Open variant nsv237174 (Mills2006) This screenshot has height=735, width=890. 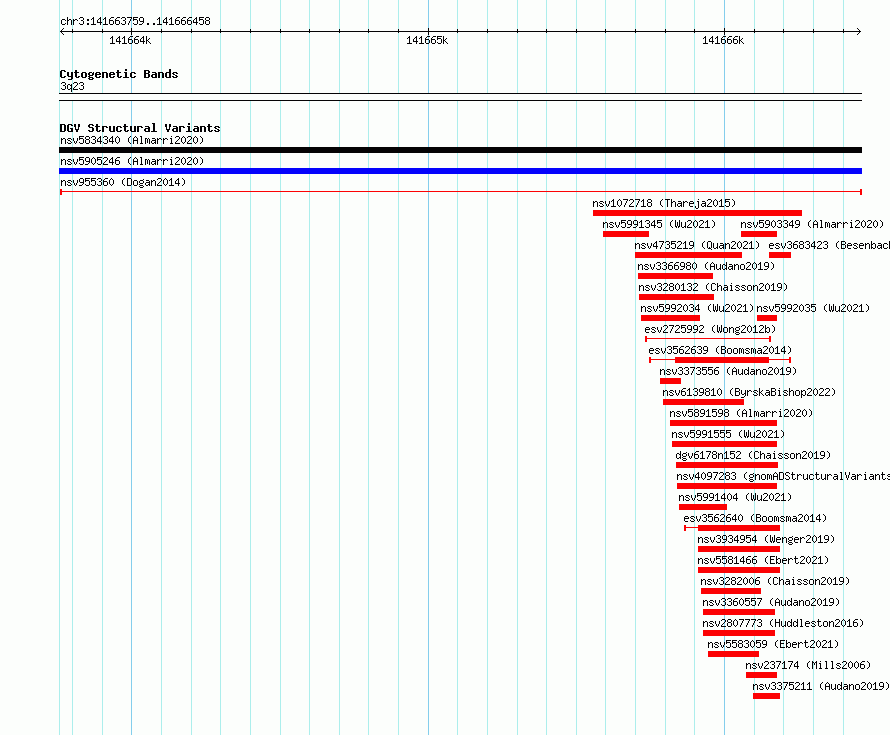808,665
